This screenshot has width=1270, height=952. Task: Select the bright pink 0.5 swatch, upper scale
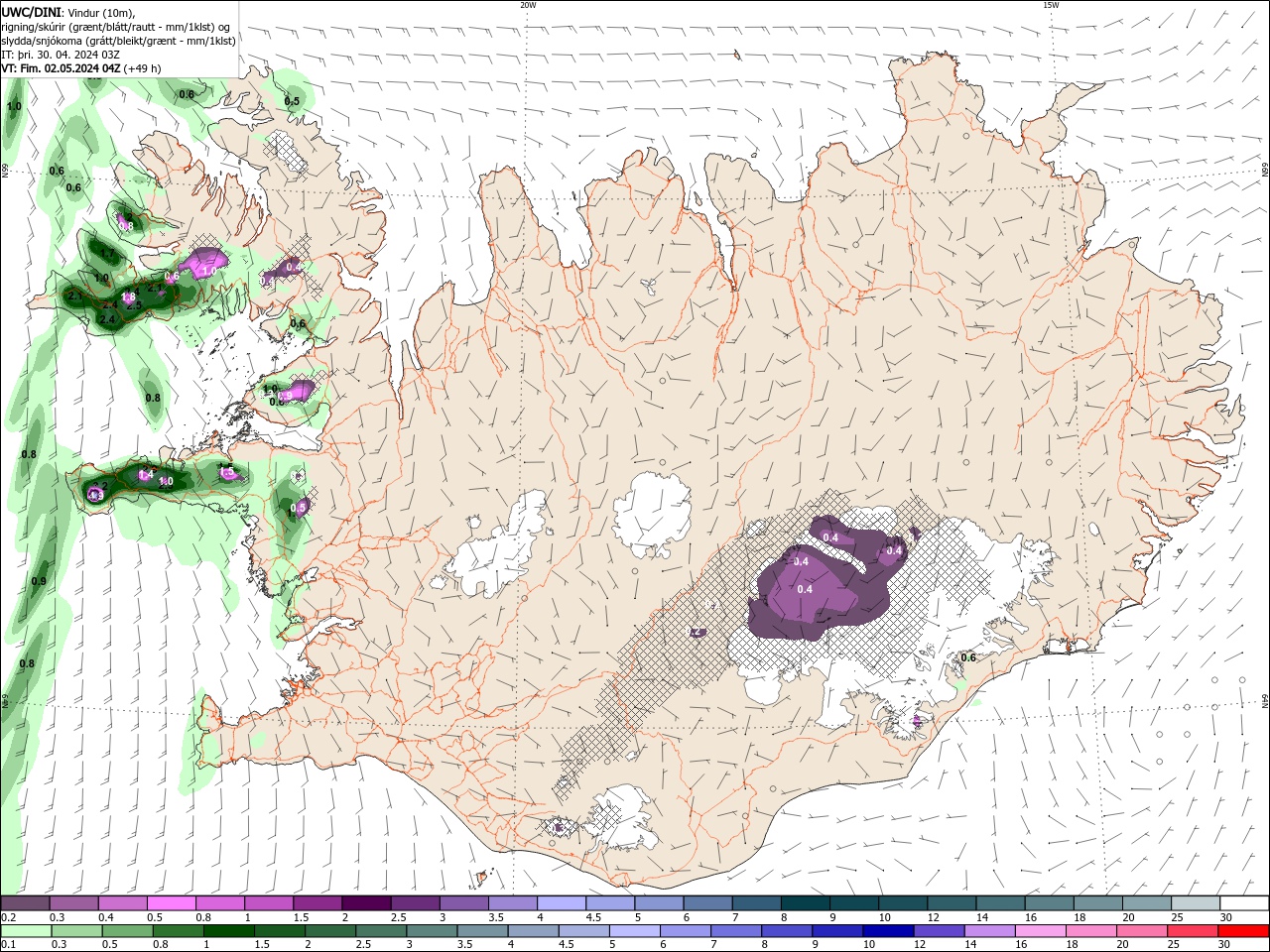click(x=171, y=903)
